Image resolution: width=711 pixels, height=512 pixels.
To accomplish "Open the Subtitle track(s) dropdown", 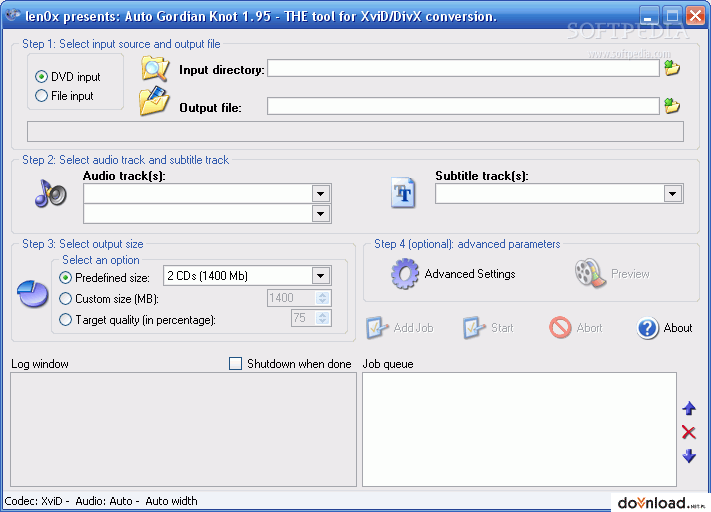I will click(x=673, y=194).
